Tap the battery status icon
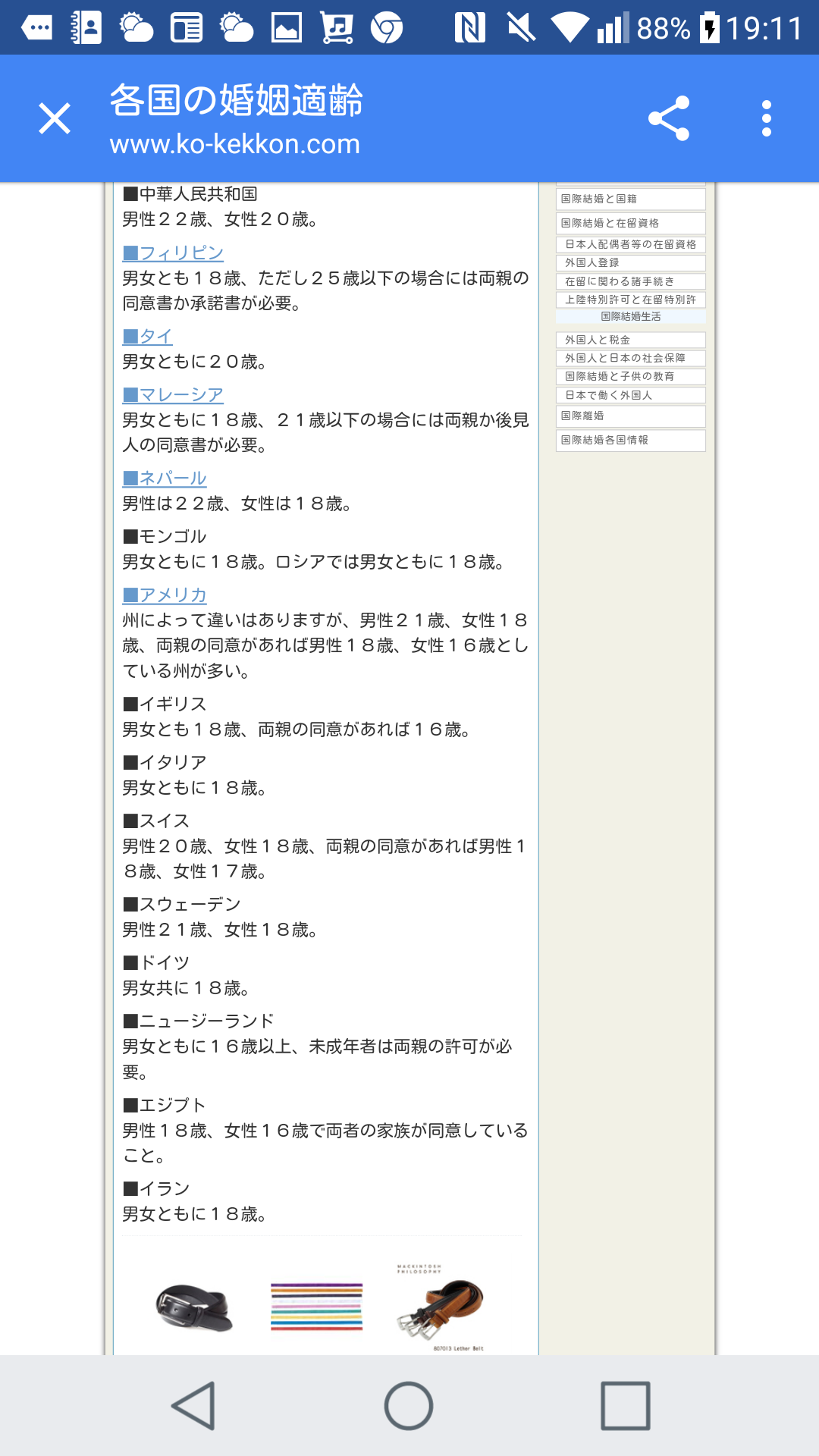819x1456 pixels. [x=709, y=28]
